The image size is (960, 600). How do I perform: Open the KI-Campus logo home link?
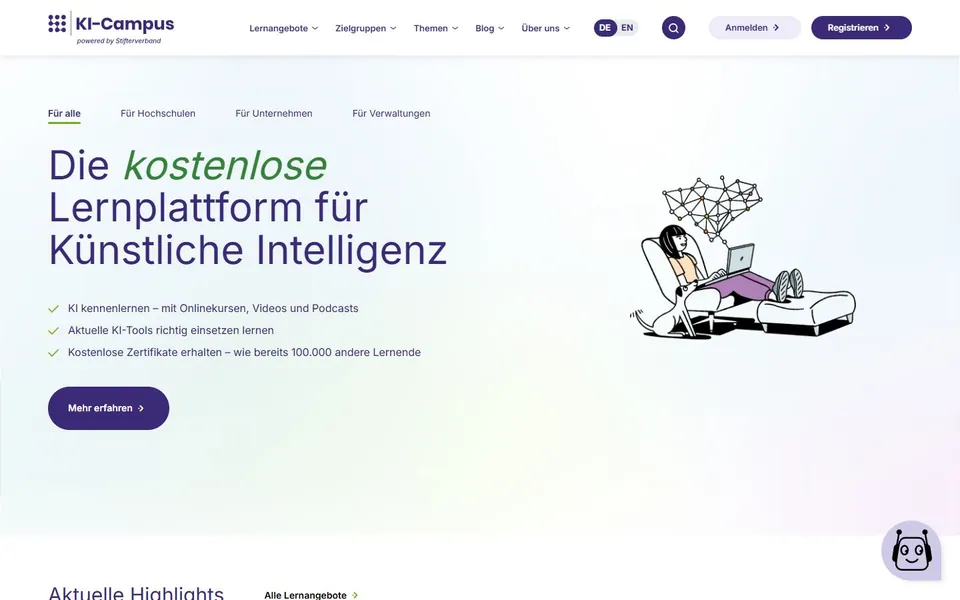pyautogui.click(x=111, y=28)
